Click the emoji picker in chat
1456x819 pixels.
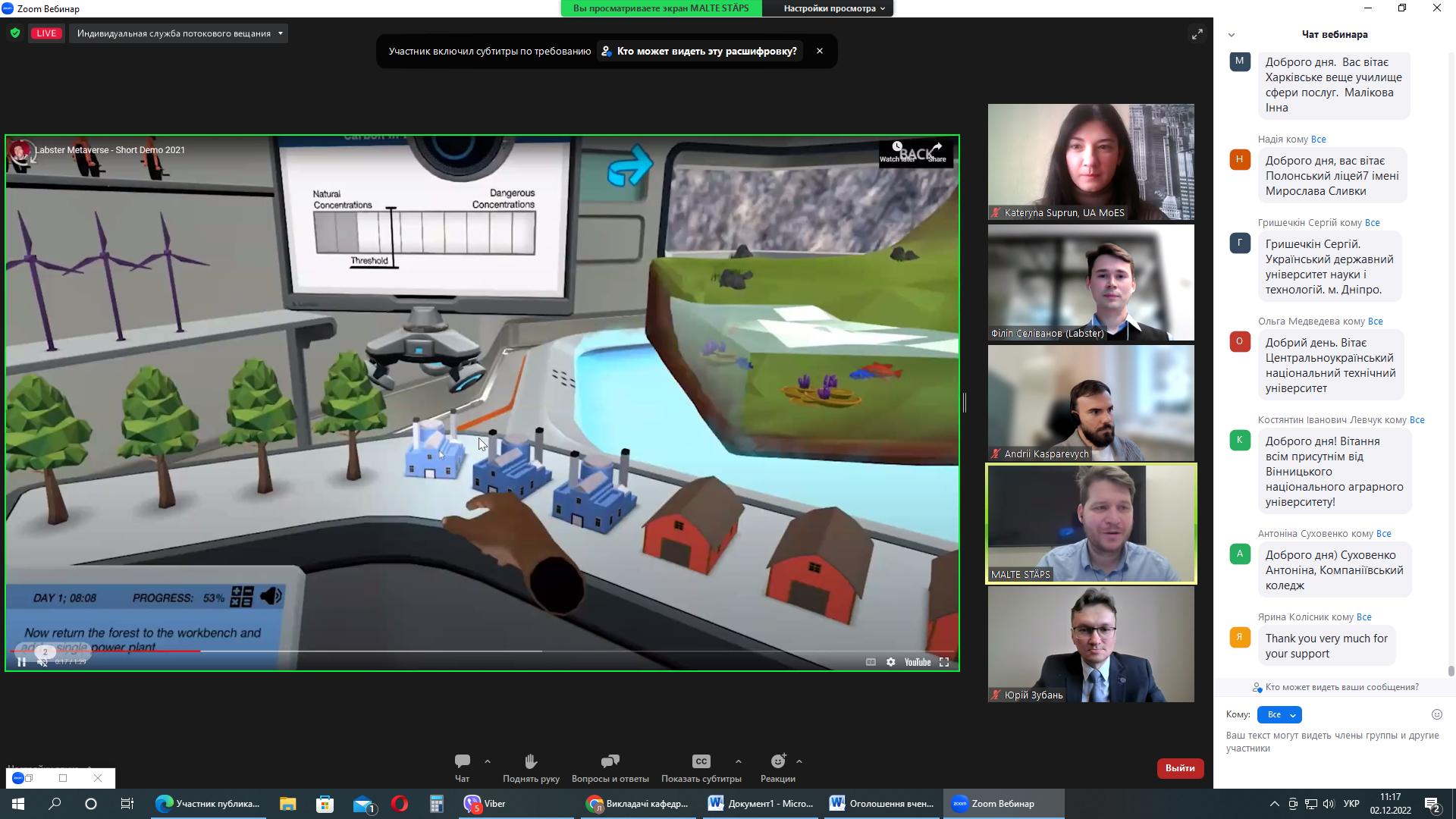pos(1436,714)
